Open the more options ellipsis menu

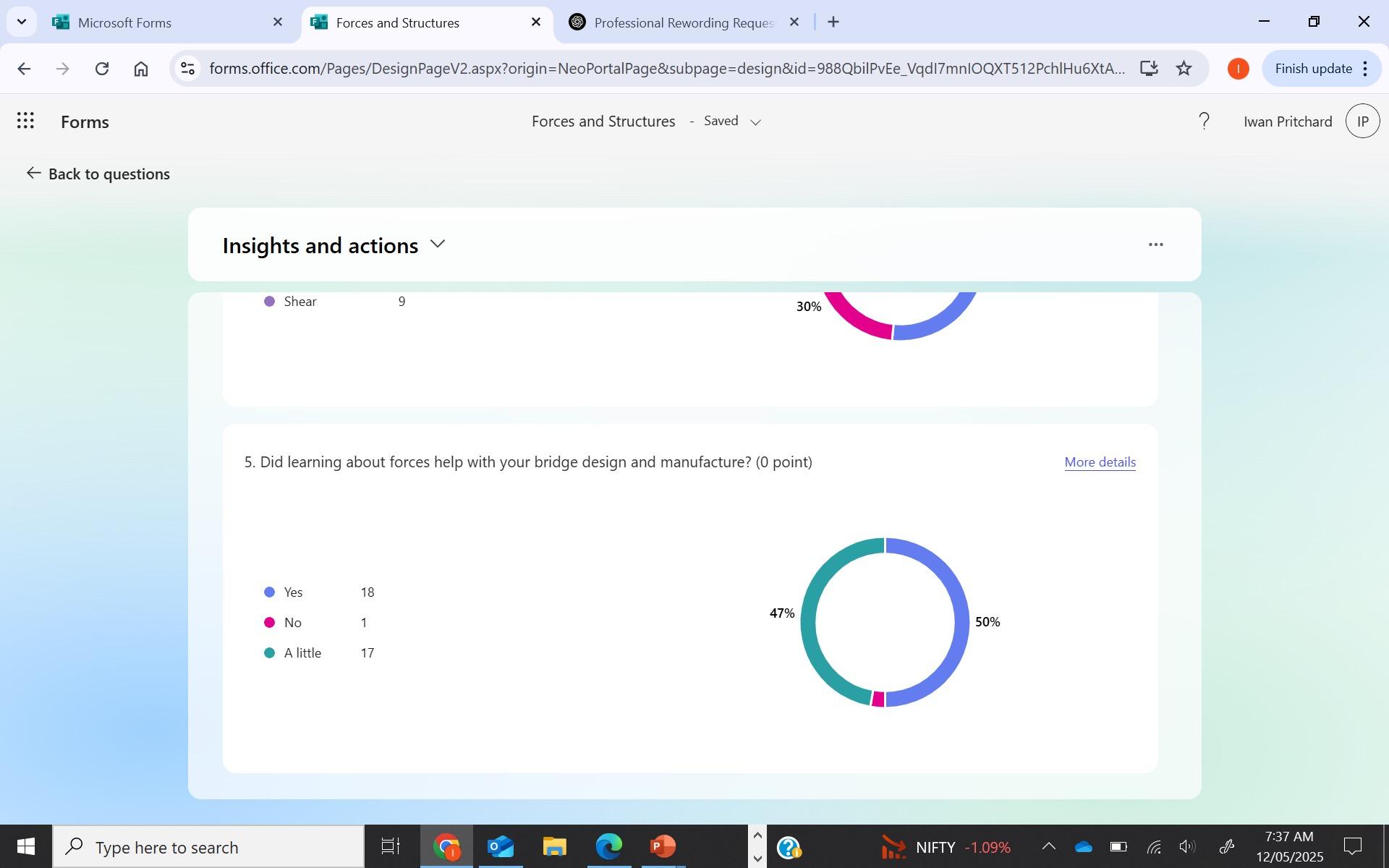pos(1155,244)
